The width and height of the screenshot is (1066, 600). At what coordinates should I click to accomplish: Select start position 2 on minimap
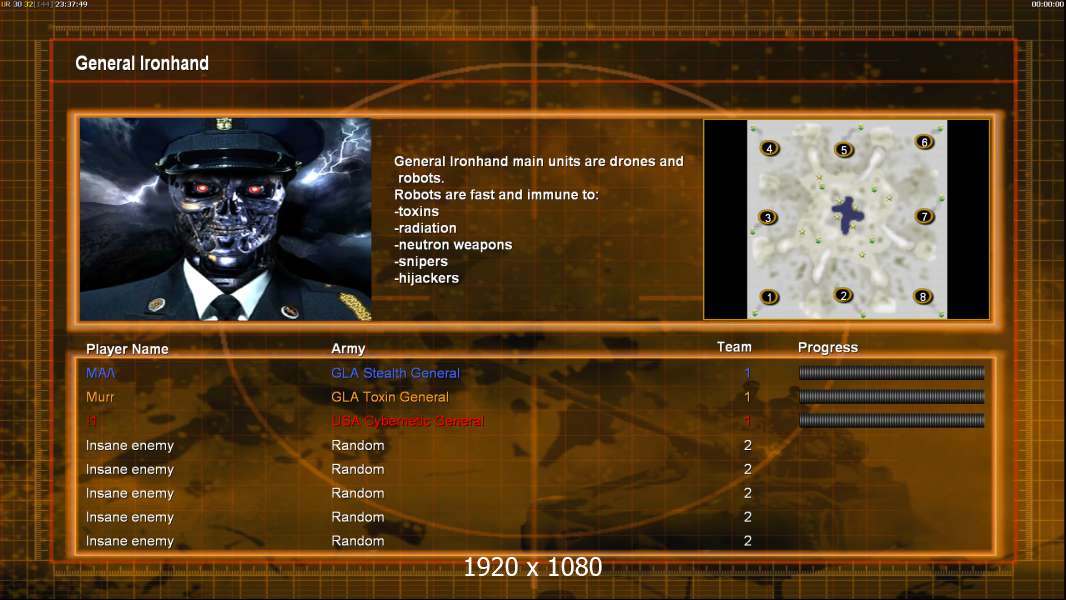pos(843,296)
